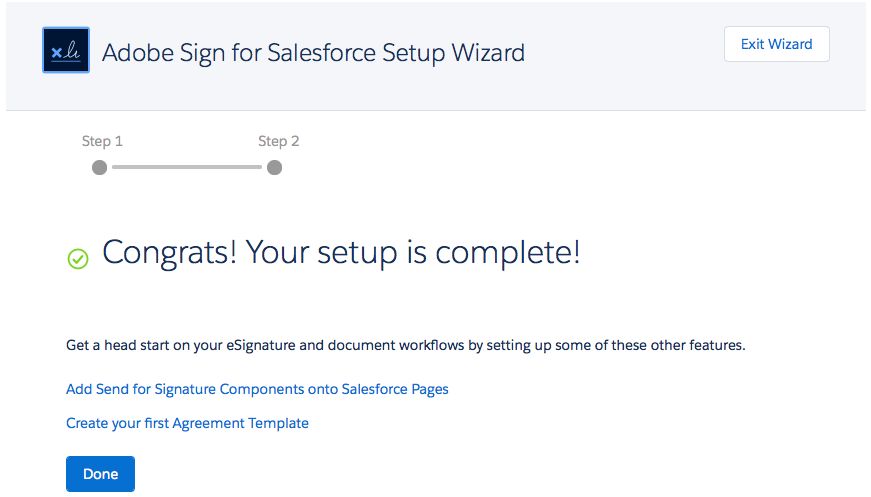Click the 'Get a head start' description text
Image resolution: width=871 pixels, height=497 pixels.
(x=406, y=345)
